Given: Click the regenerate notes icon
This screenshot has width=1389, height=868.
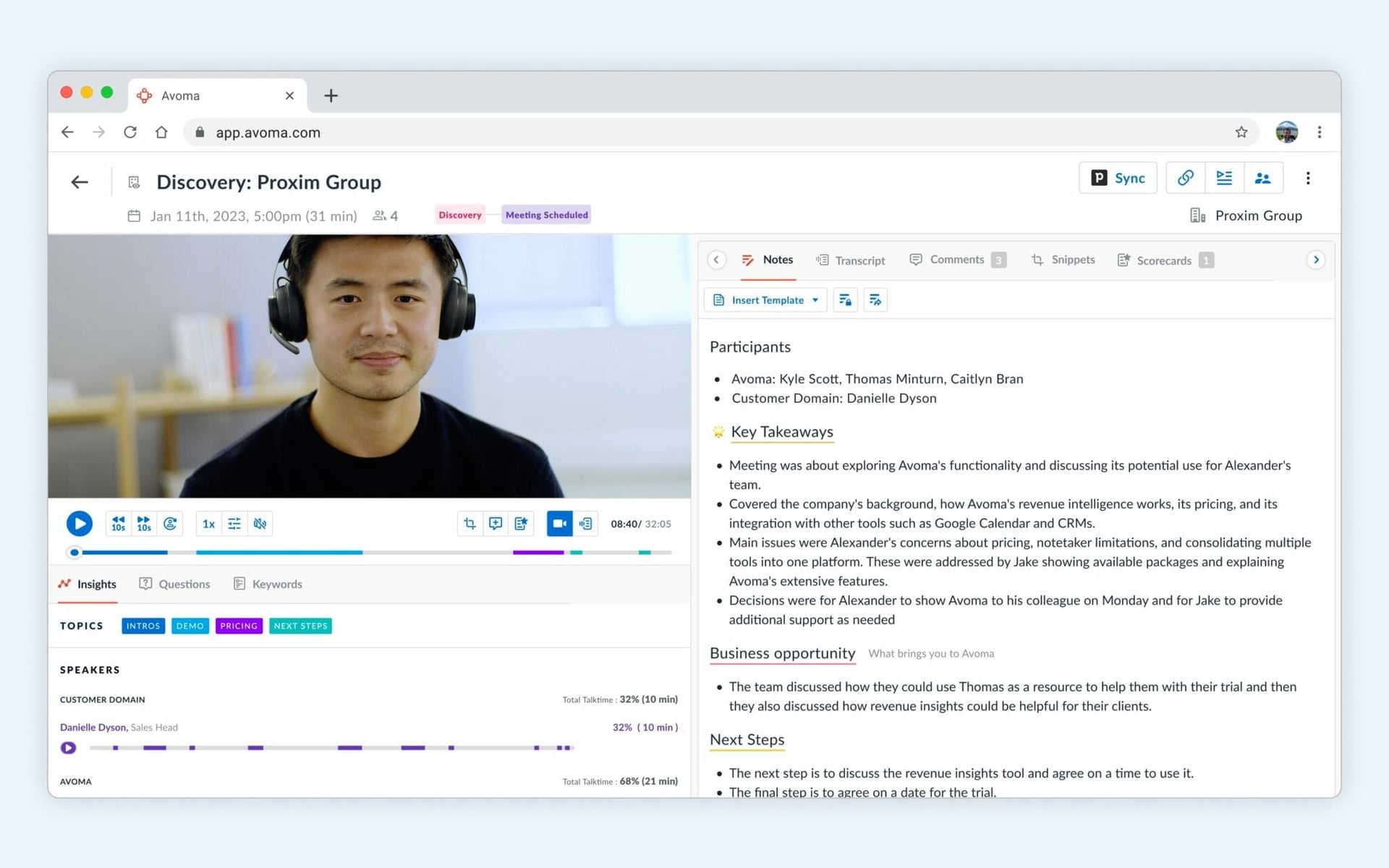Looking at the screenshot, I should pos(875,300).
